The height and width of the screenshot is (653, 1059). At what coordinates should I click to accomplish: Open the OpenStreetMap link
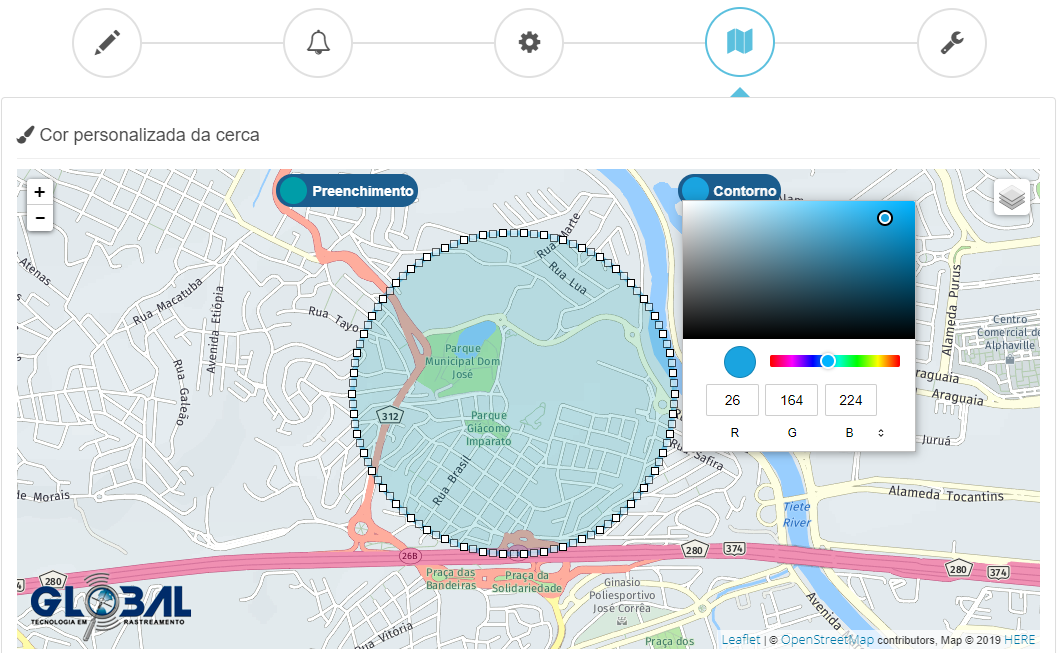827,639
